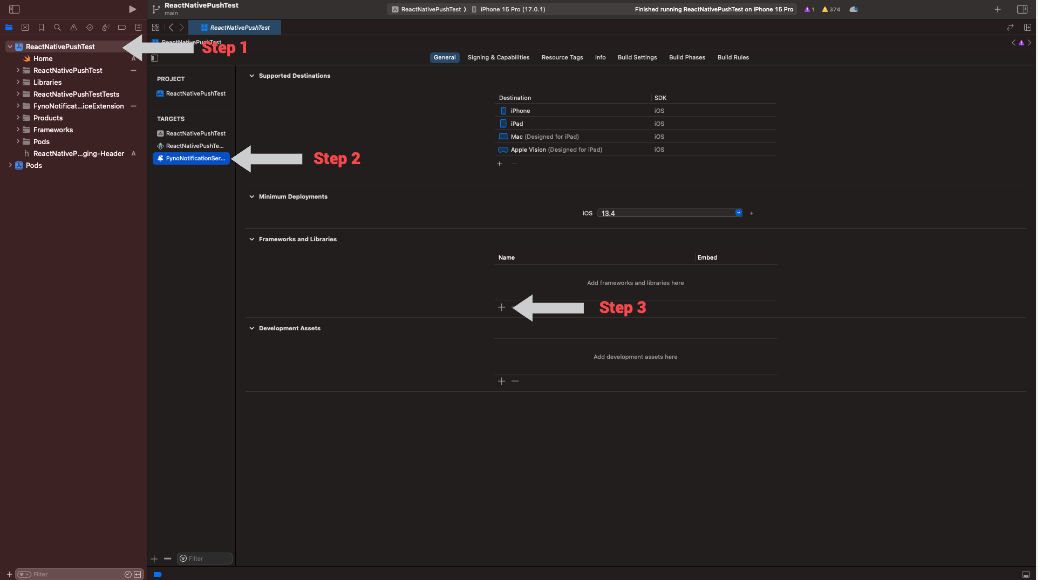Toggle the right inspector panel

pos(1022,9)
